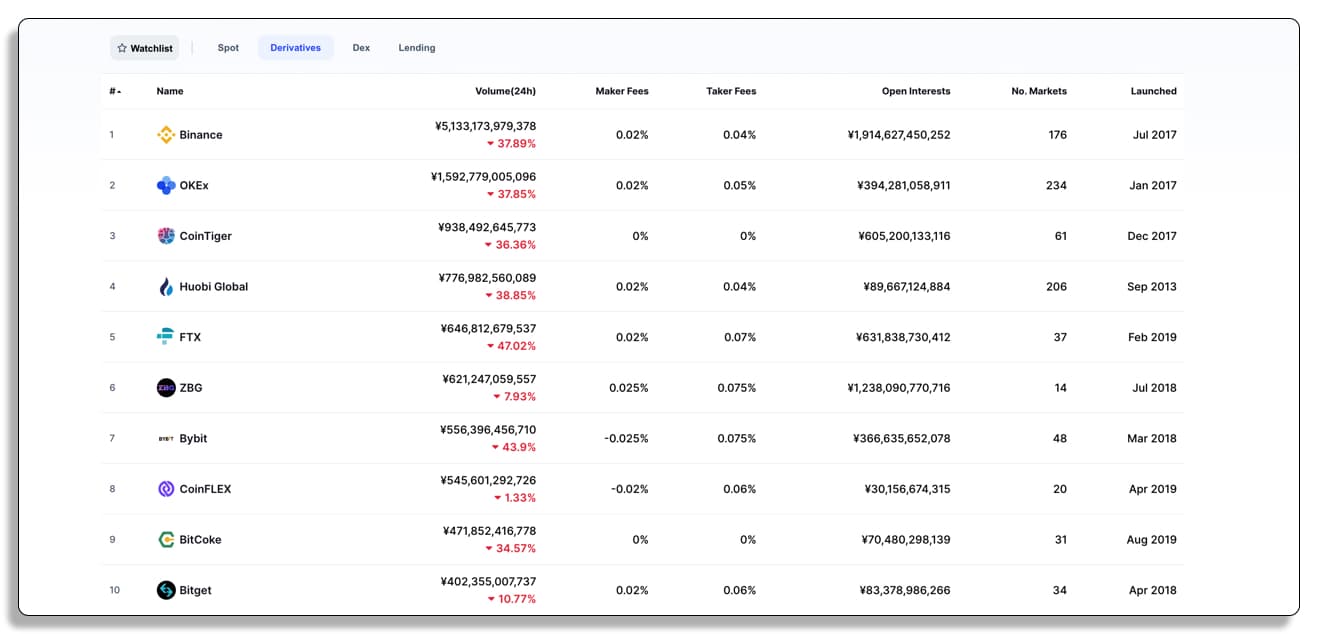Click ZBG open interest ¥1,238,090,770,716
Image resolution: width=1318 pixels, height=634 pixels.
click(x=899, y=388)
